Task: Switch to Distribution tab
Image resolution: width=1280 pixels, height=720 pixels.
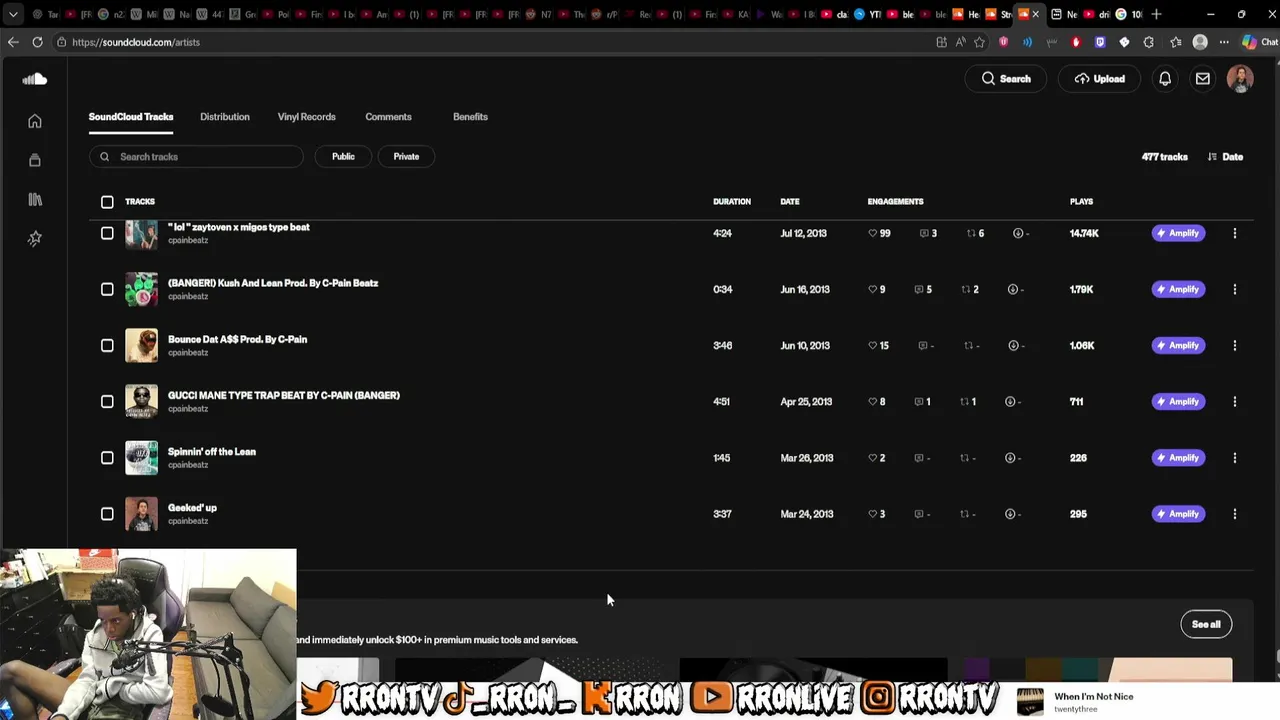Action: click(x=225, y=117)
